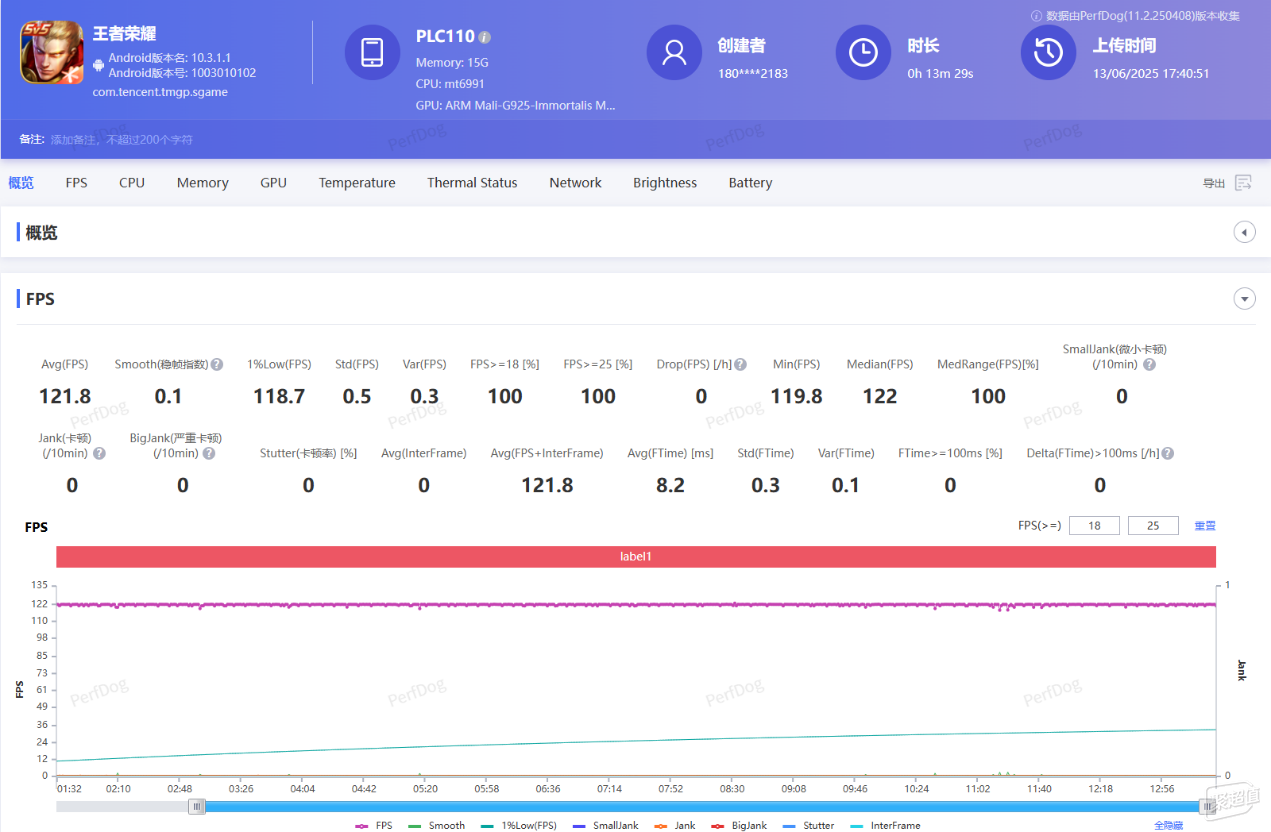Open help icon for SmallJank(微小卡顿) /10min
Viewport: 1271px width, 832px height.
1149,365
